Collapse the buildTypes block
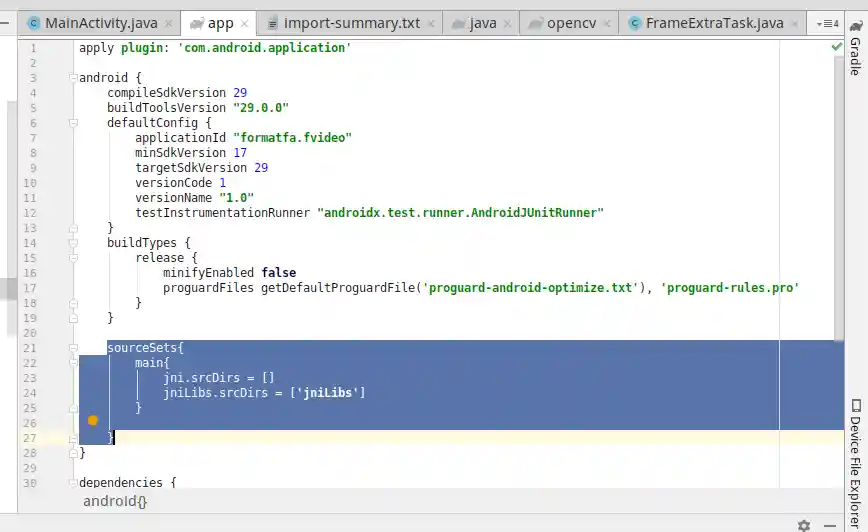This screenshot has width=868, height=532. point(73,243)
